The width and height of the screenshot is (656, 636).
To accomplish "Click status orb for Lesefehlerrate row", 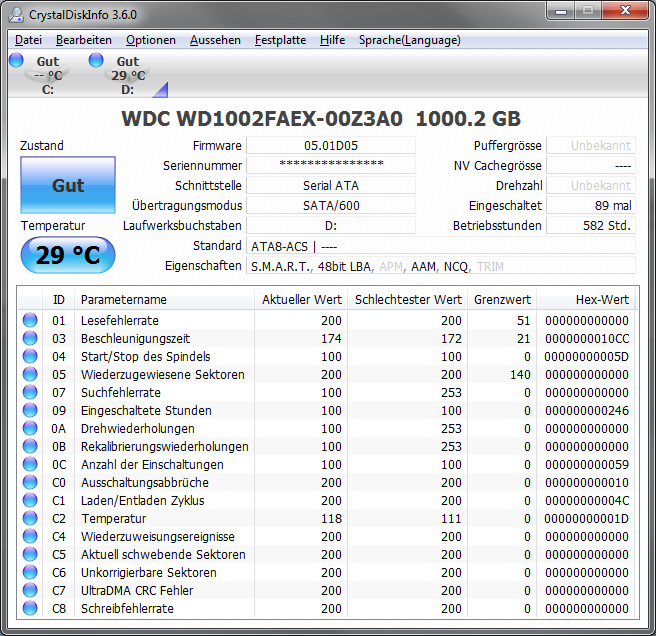I will pos(30,320).
